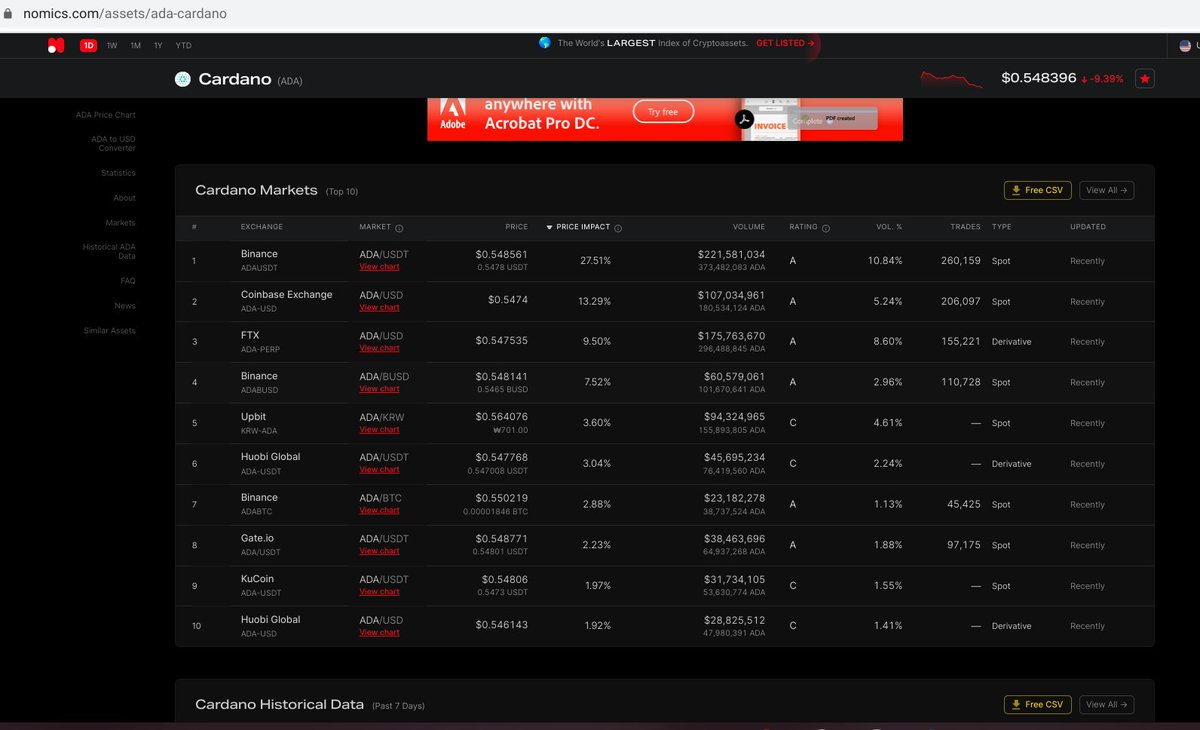Go to ADA Price Chart section
This screenshot has height=730, width=1200.
click(106, 115)
